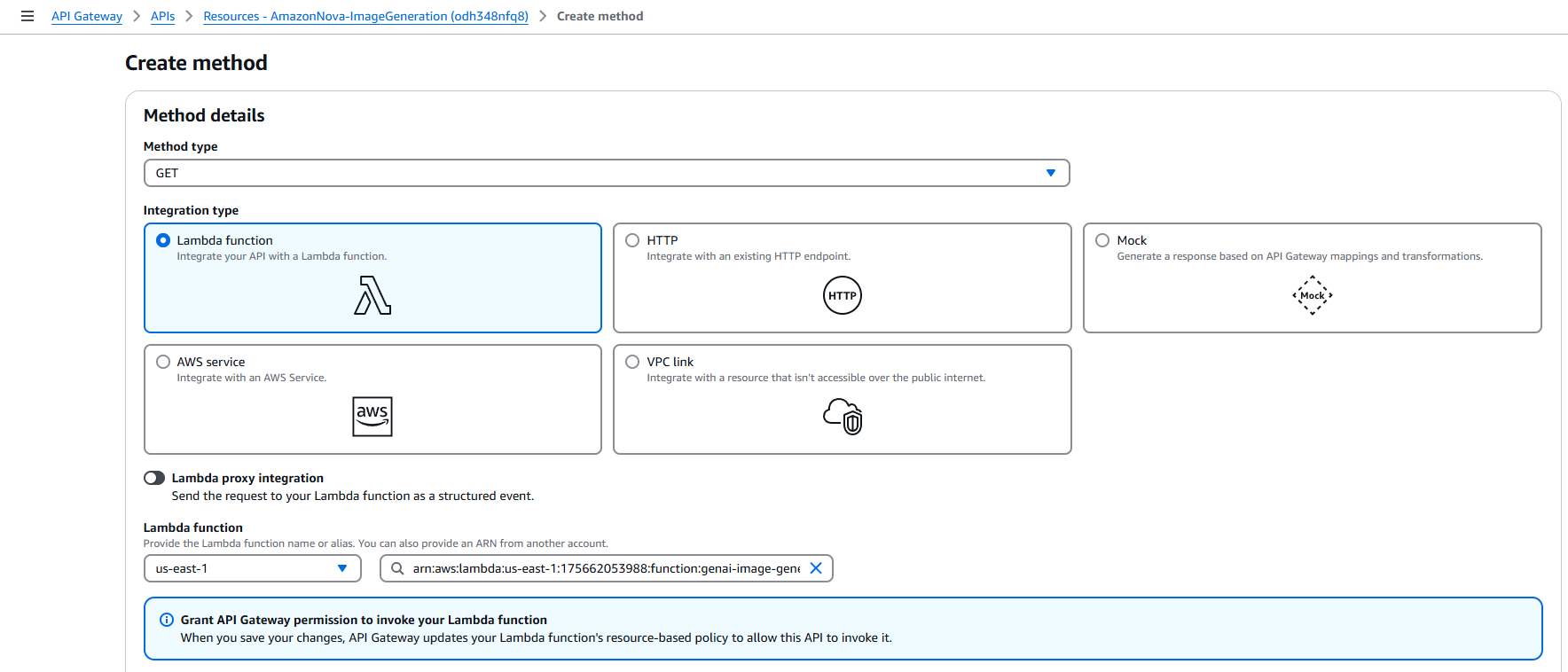Go to APIs breadcrumb link
The image size is (1568, 672).
click(x=162, y=16)
